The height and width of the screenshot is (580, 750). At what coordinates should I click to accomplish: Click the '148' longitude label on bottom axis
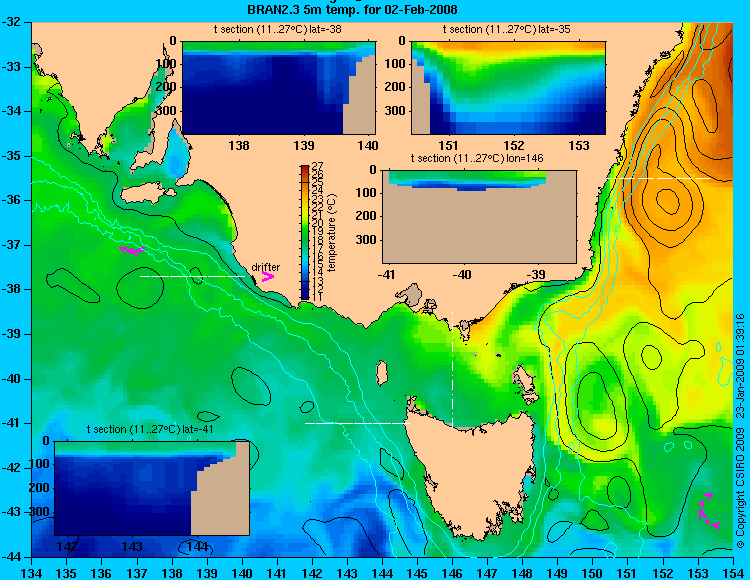click(x=522, y=573)
